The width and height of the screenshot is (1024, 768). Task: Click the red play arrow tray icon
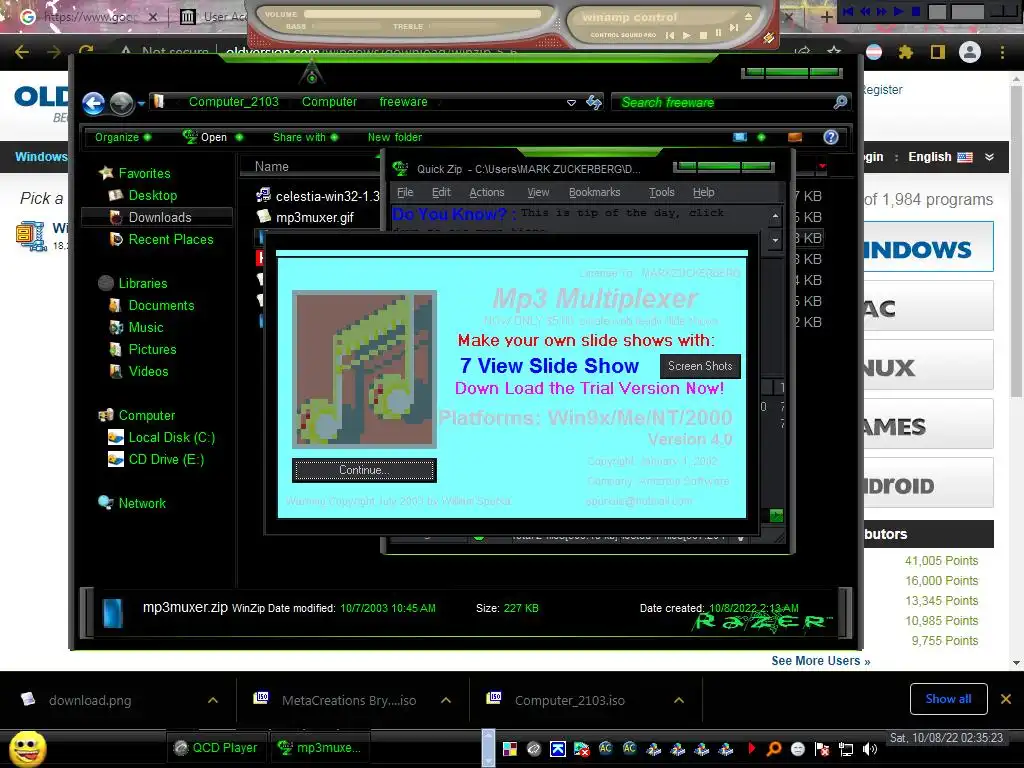pos(752,748)
